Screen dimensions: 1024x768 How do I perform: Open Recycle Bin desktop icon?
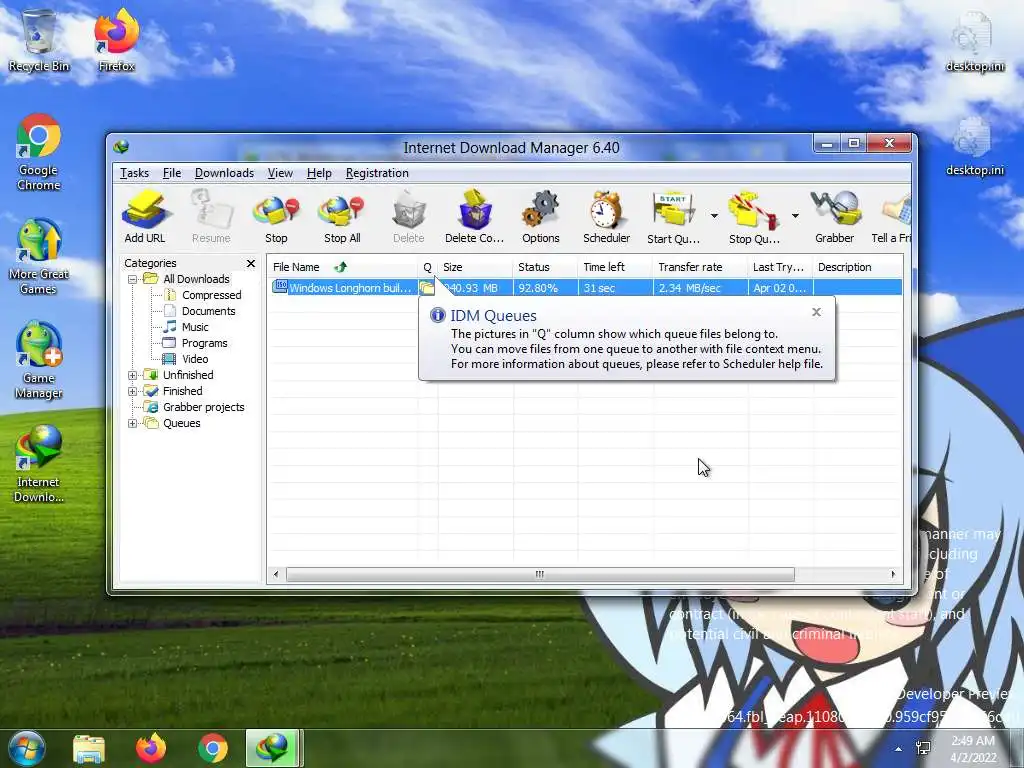(39, 40)
